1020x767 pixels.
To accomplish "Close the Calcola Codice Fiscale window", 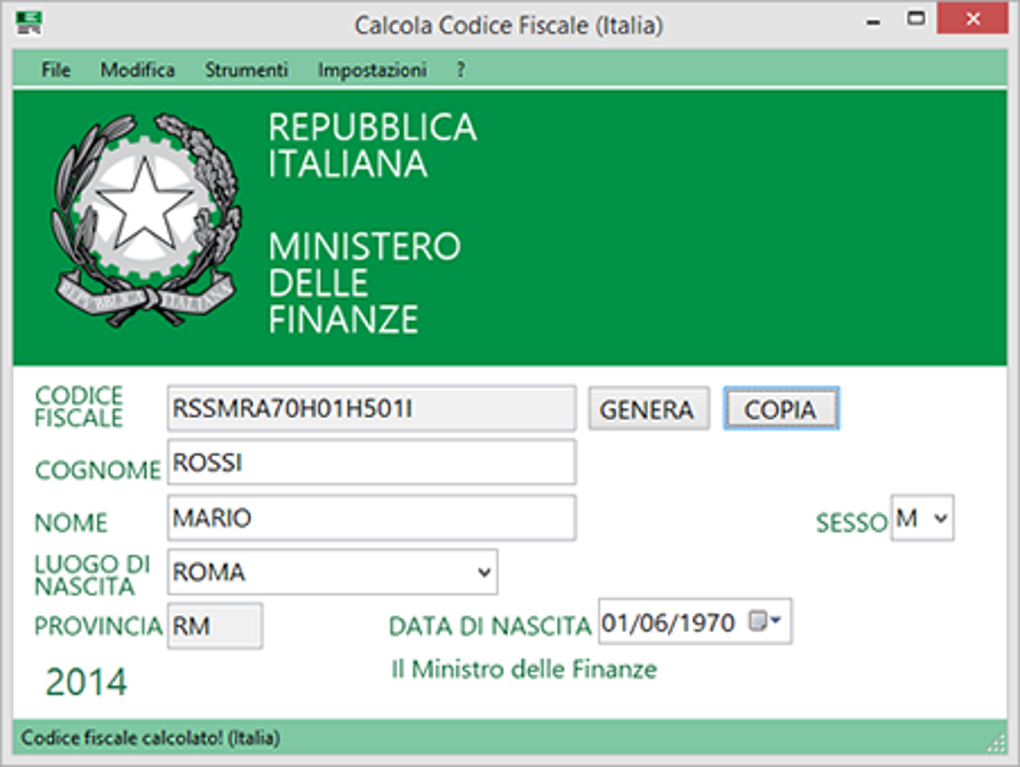I will click(x=973, y=19).
